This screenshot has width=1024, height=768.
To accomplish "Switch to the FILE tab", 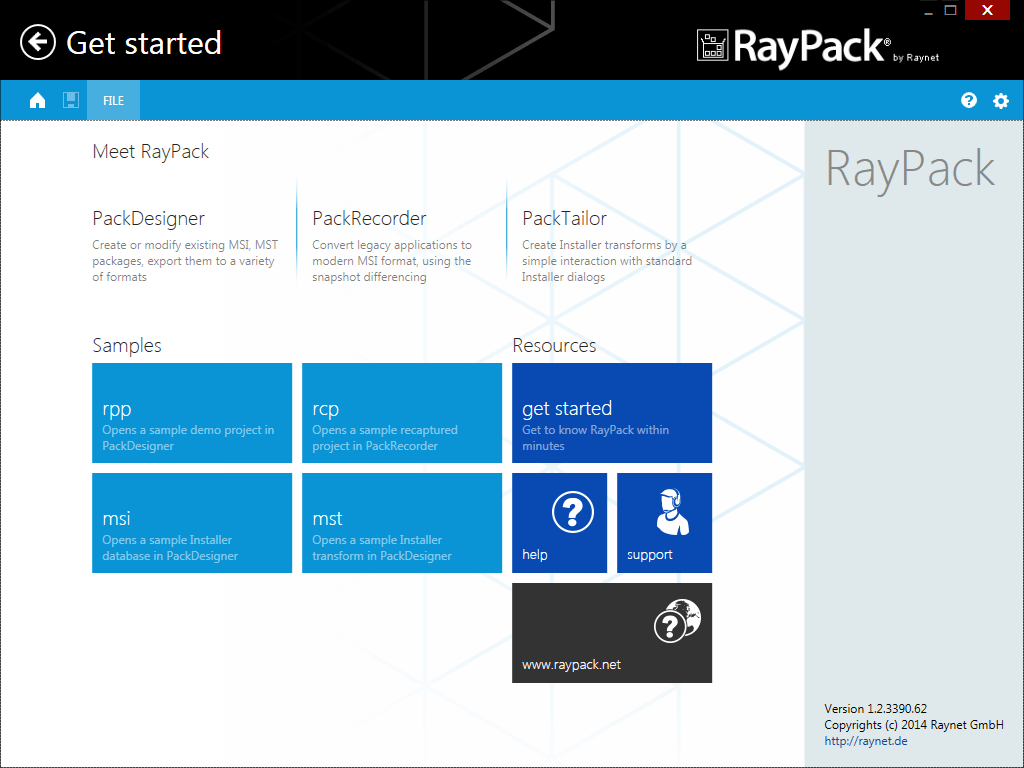I will pyautogui.click(x=113, y=100).
